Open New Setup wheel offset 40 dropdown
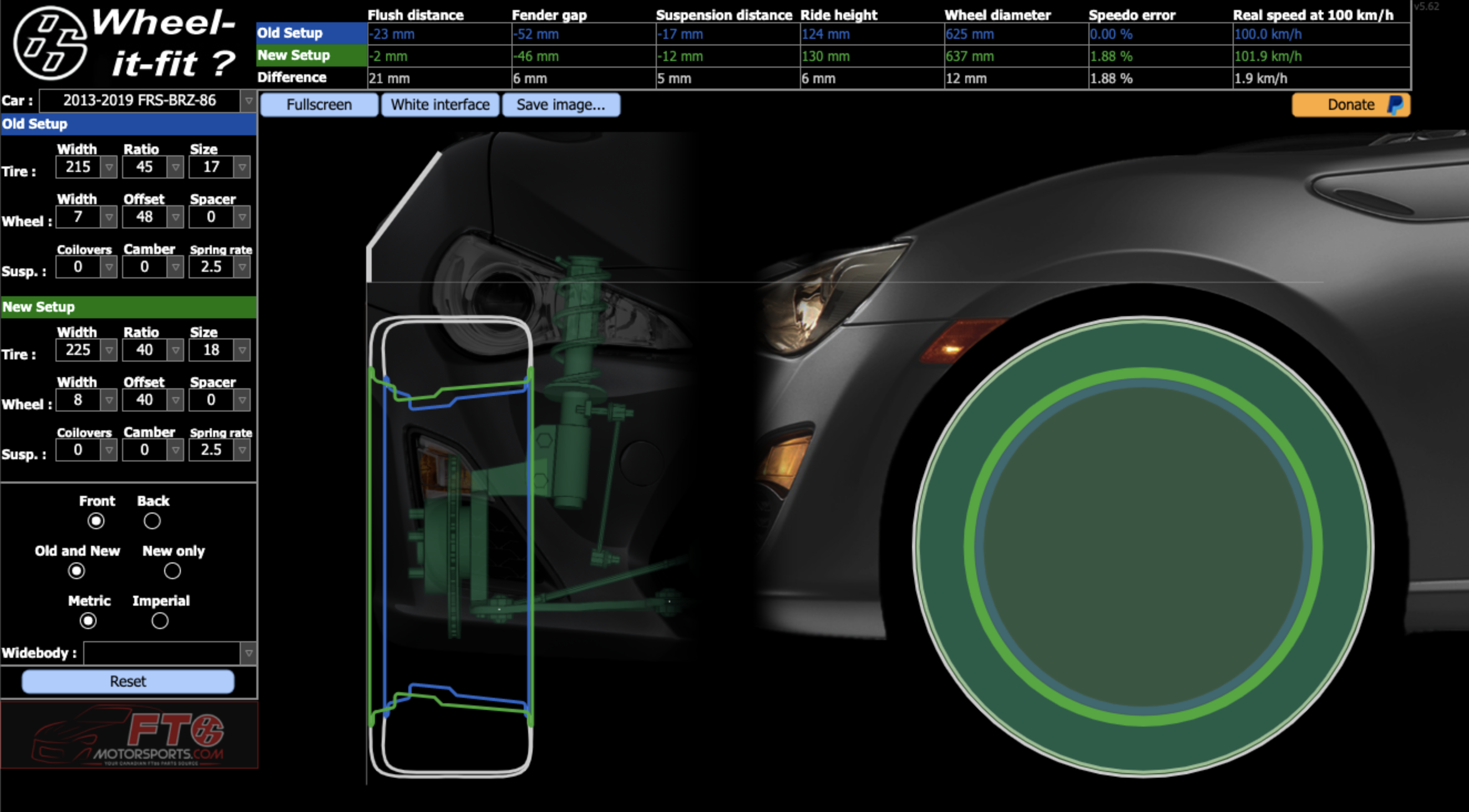This screenshot has width=1469, height=812. click(x=176, y=400)
